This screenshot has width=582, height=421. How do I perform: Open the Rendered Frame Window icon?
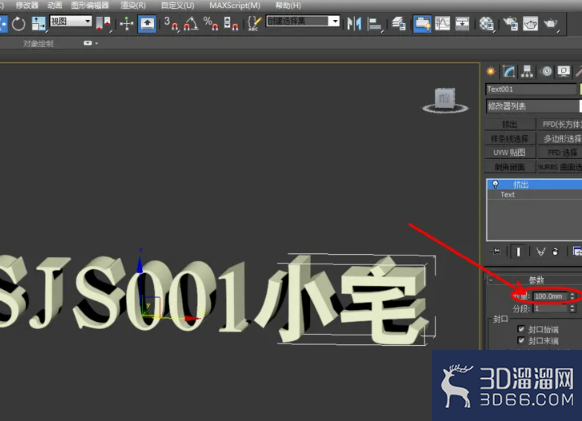tap(530, 24)
